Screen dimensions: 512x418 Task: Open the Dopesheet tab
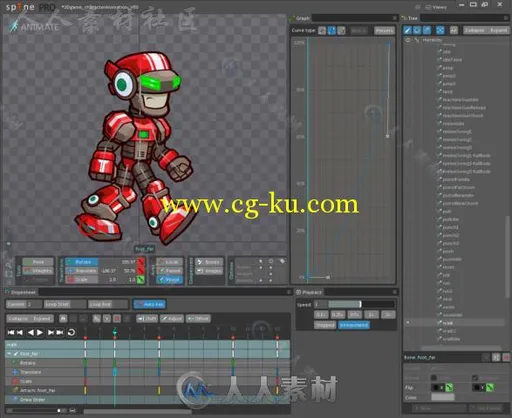(x=21, y=292)
